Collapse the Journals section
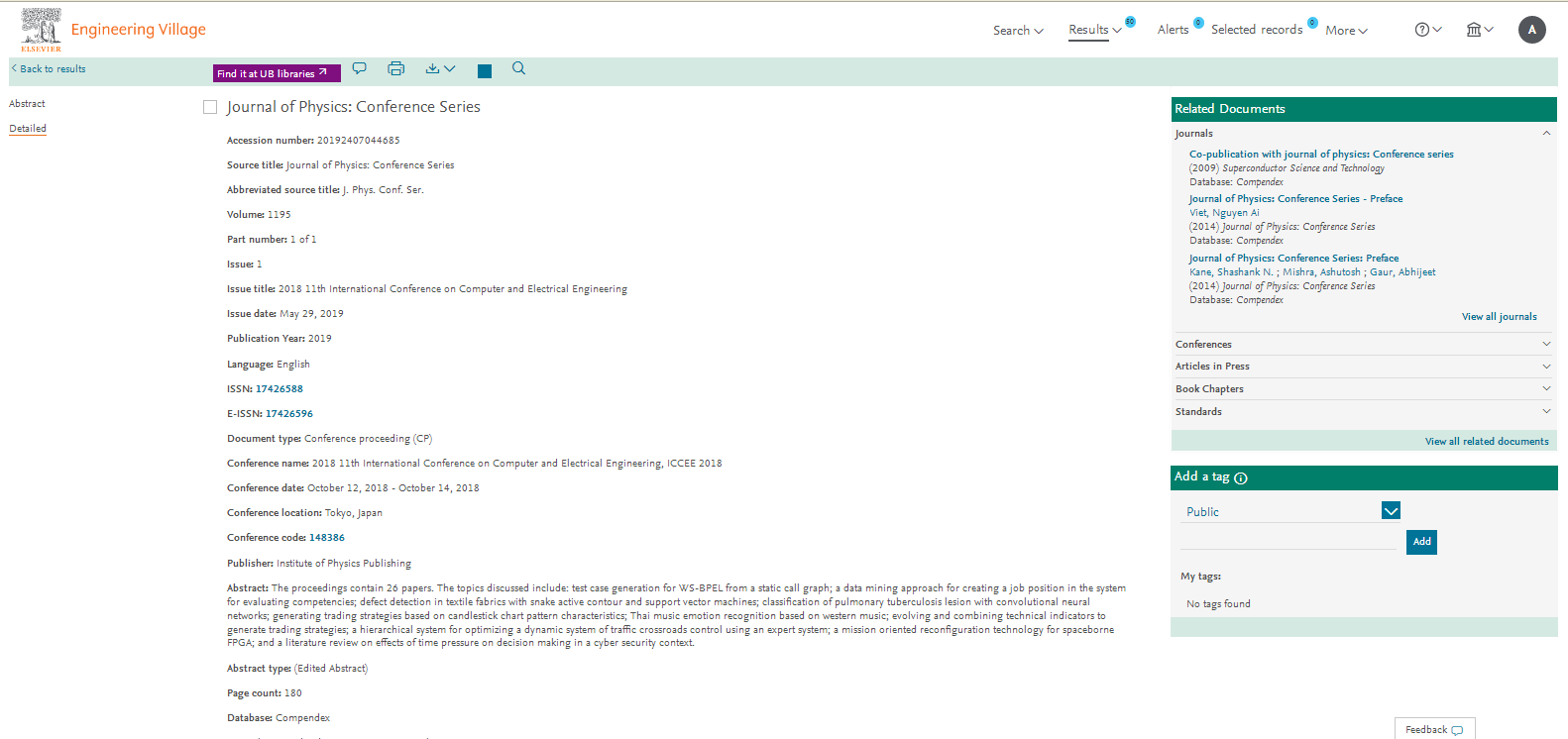This screenshot has width=1568, height=739. click(1546, 133)
